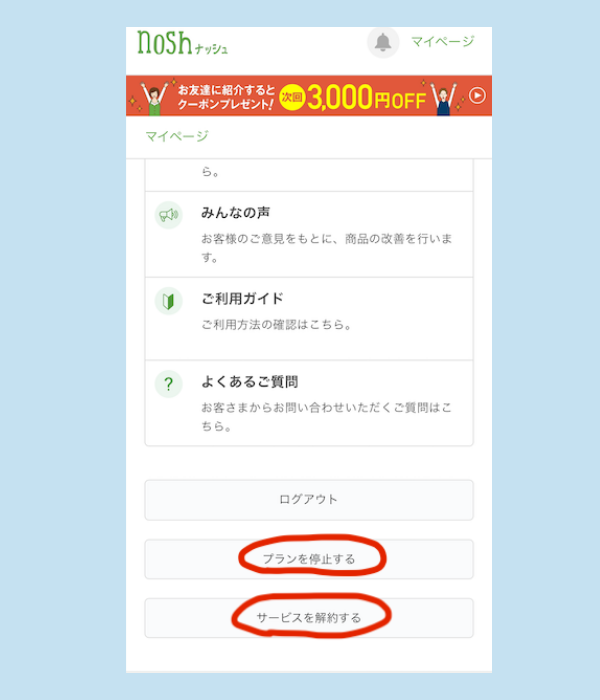Viewport: 600px width, 700px height.
Task: Click the ログアウト button
Action: [x=309, y=500]
